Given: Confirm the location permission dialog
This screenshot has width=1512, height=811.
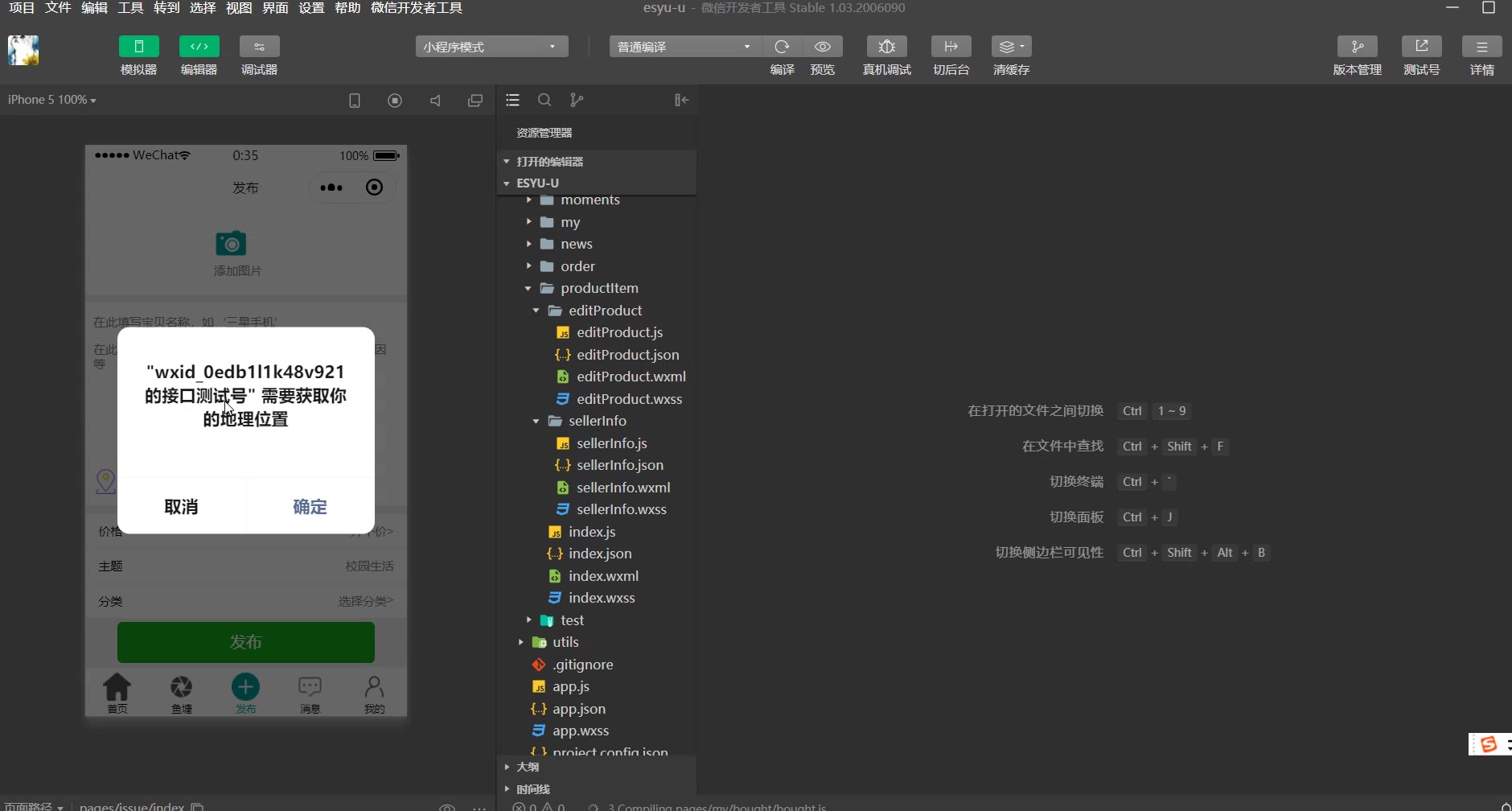Looking at the screenshot, I should pyautogui.click(x=310, y=507).
